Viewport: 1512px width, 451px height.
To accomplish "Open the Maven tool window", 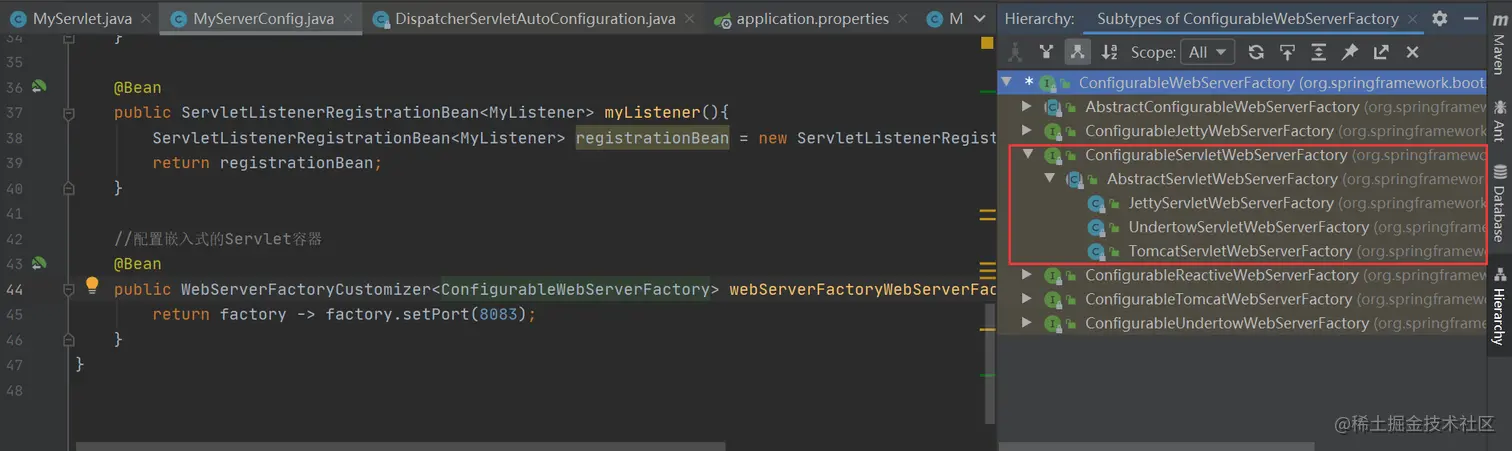I will (1499, 45).
